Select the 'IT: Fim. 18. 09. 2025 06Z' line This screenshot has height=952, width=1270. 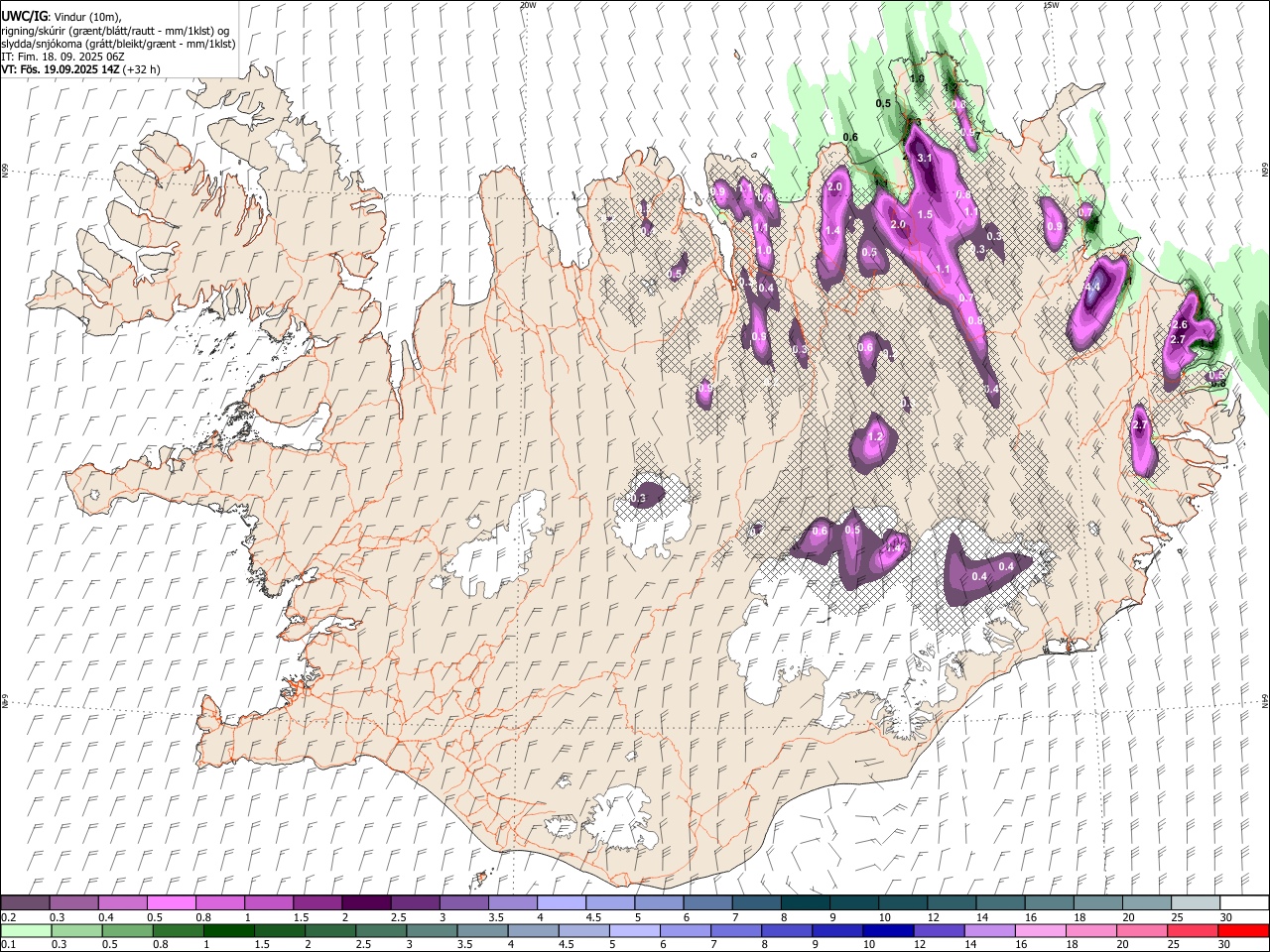(x=63, y=57)
